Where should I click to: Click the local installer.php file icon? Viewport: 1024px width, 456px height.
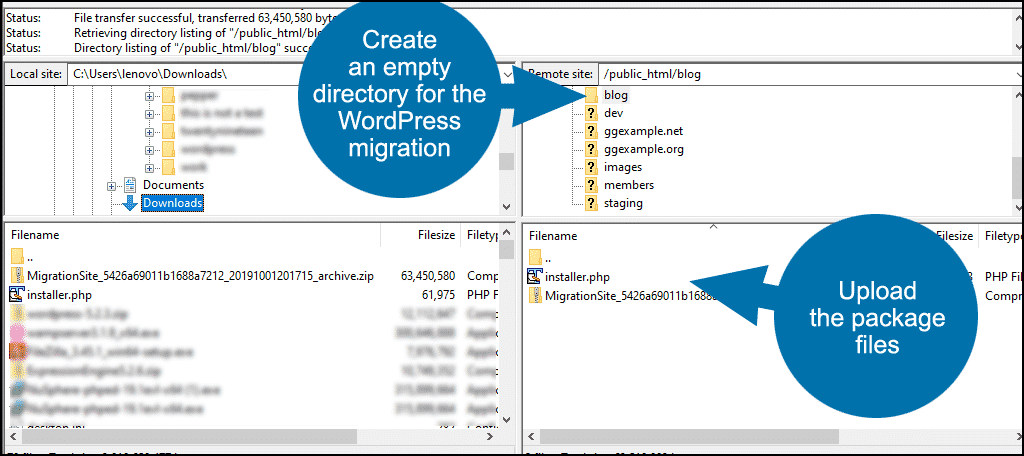tap(17, 295)
